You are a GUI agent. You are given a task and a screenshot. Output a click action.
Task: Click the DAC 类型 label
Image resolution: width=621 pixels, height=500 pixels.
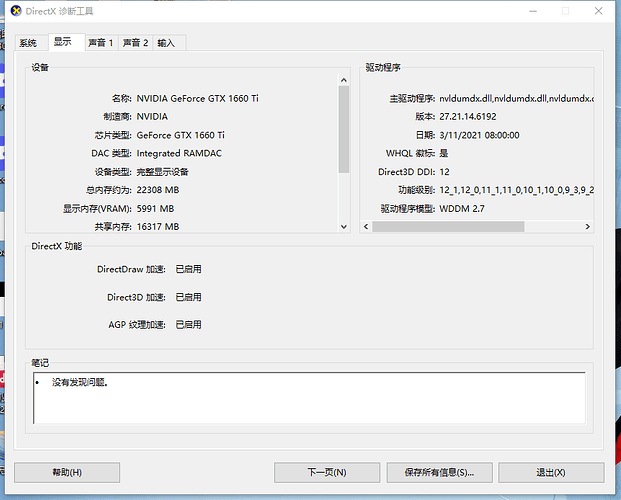click(x=111, y=153)
